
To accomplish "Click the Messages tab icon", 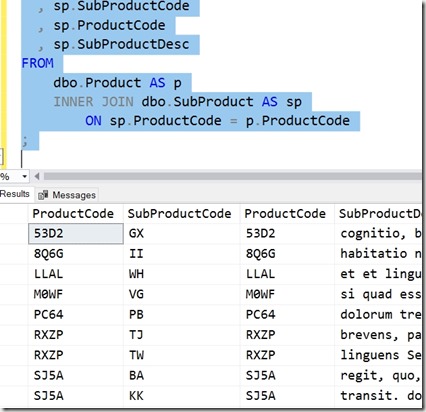I will coord(43,195).
